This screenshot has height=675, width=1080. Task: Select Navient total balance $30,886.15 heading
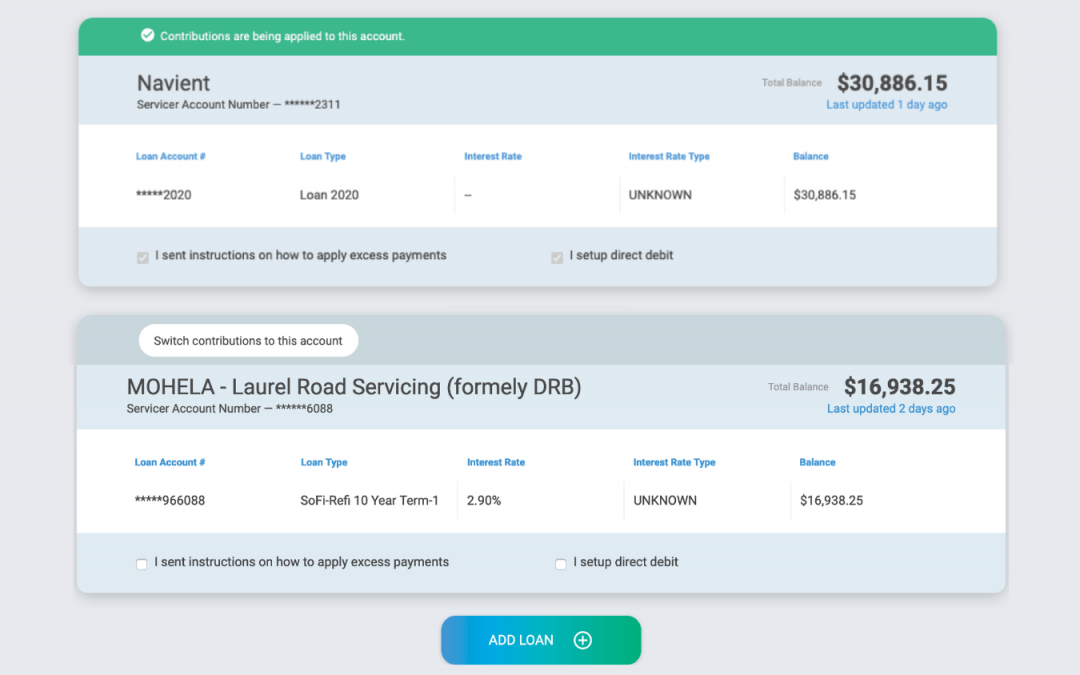(x=892, y=83)
